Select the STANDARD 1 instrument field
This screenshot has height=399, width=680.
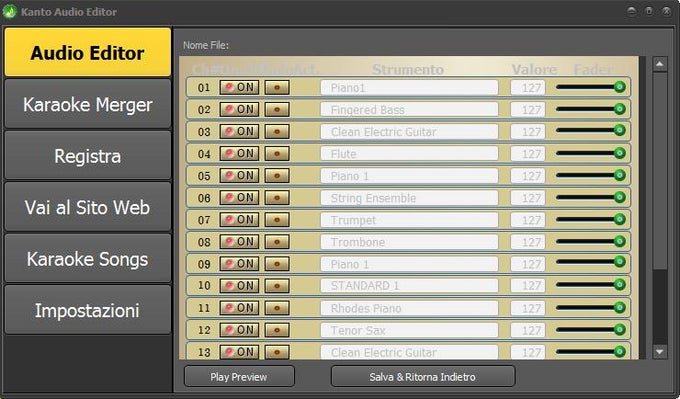coord(409,286)
